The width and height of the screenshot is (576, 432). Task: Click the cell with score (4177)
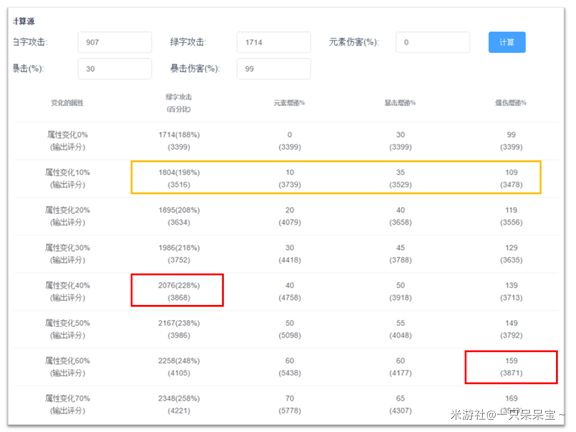[400, 367]
